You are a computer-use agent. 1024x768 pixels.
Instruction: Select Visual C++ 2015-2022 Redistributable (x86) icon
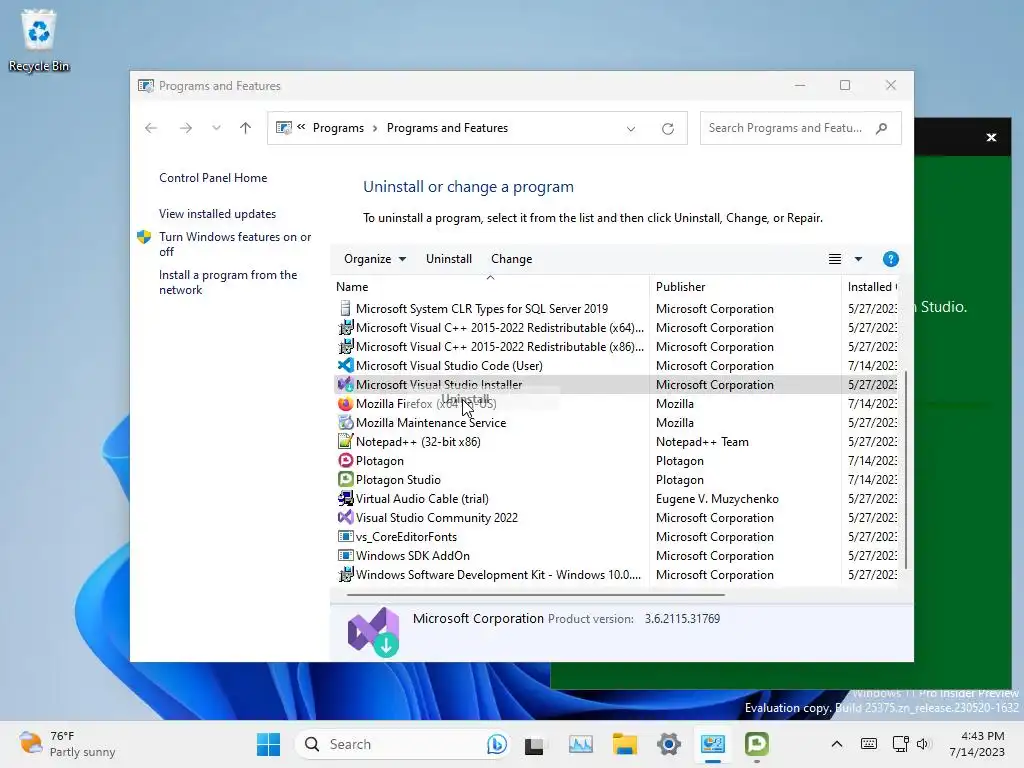345,347
